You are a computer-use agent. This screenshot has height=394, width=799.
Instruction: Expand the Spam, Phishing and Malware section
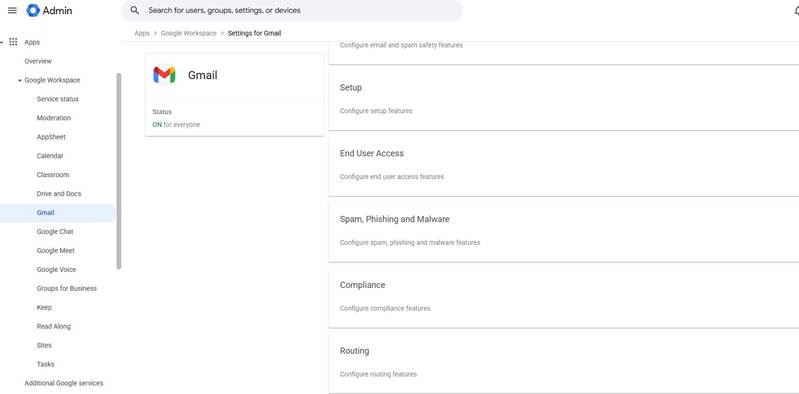pyautogui.click(x=564, y=230)
